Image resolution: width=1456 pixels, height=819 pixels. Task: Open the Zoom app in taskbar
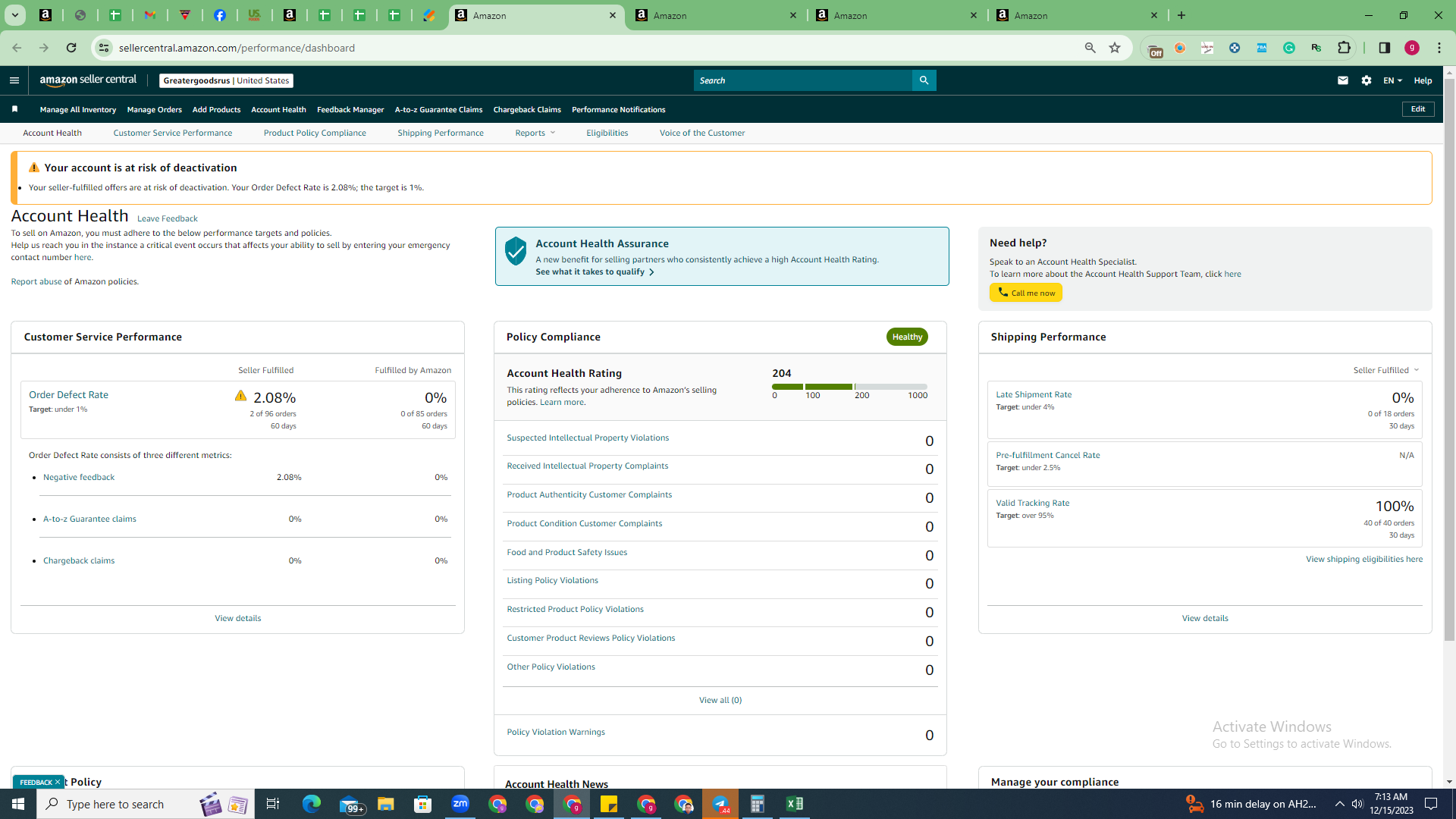(460, 804)
